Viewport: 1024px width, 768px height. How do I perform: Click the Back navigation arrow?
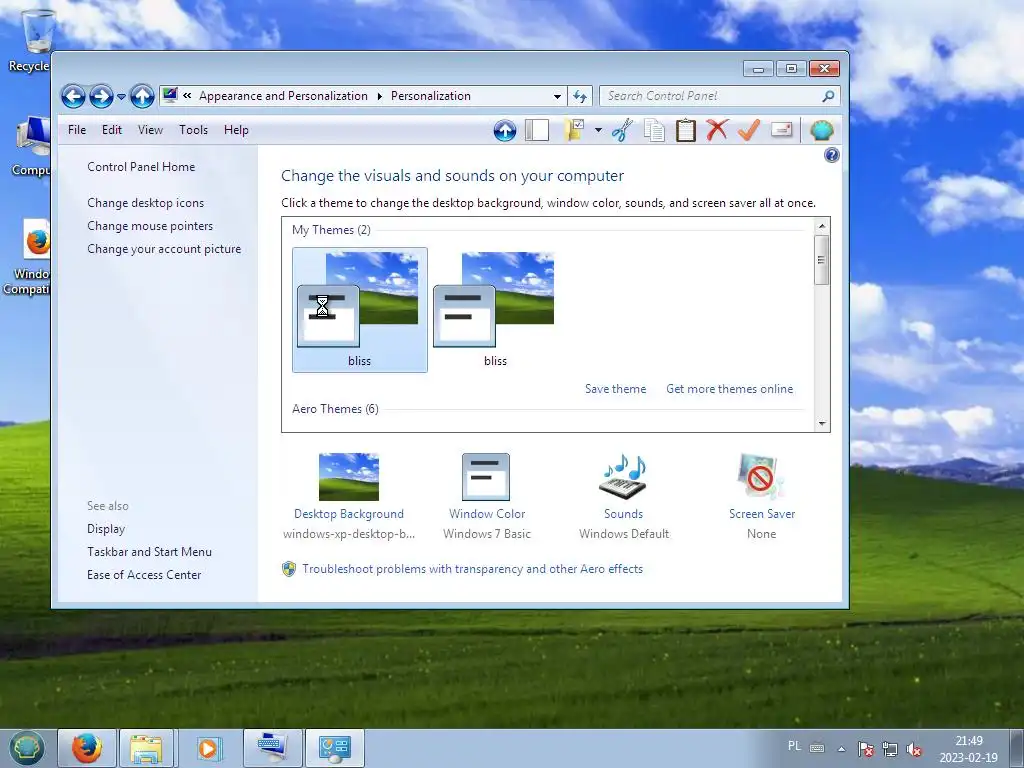click(x=73, y=97)
